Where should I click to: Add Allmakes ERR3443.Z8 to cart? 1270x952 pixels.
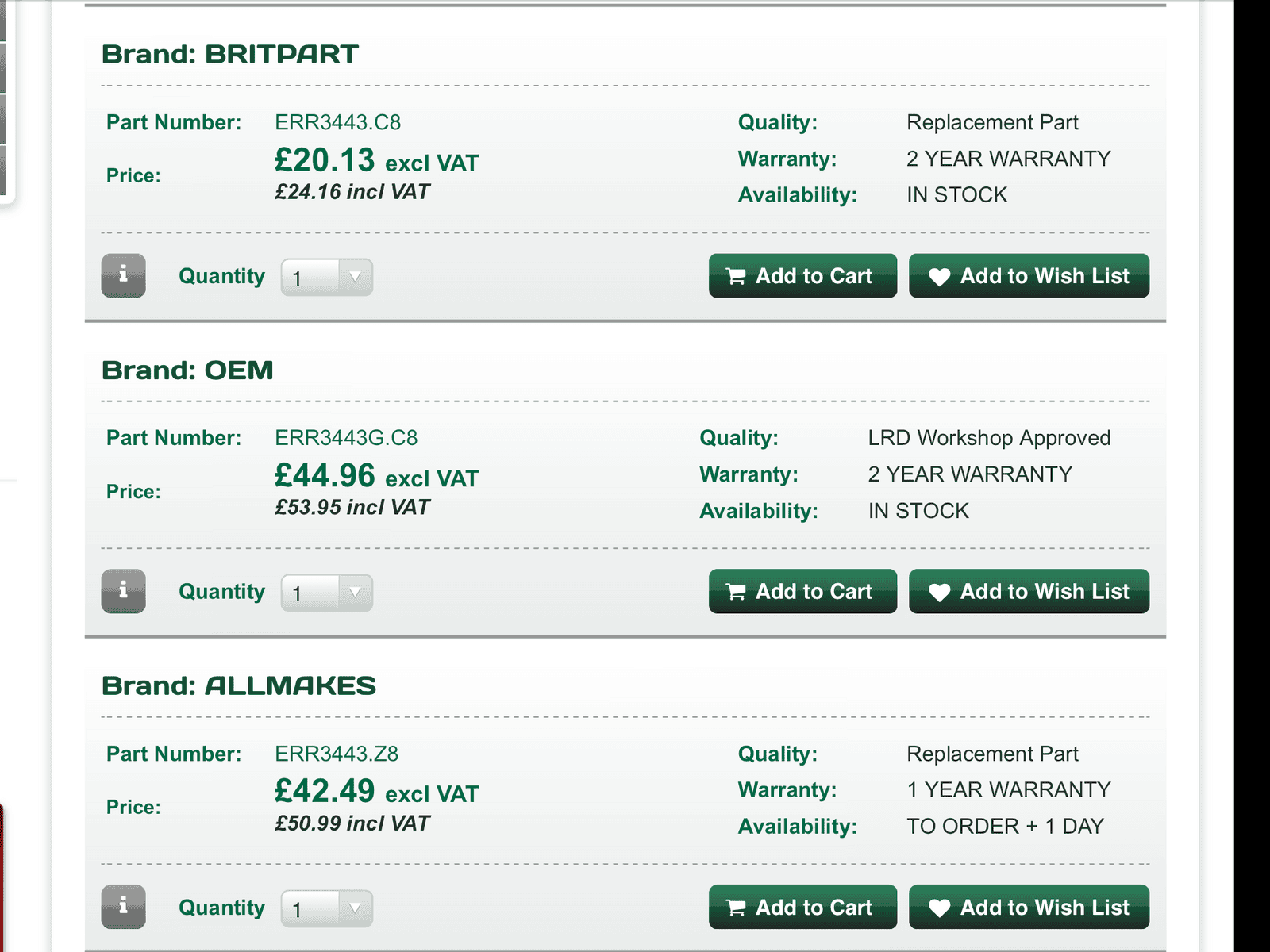[802, 907]
